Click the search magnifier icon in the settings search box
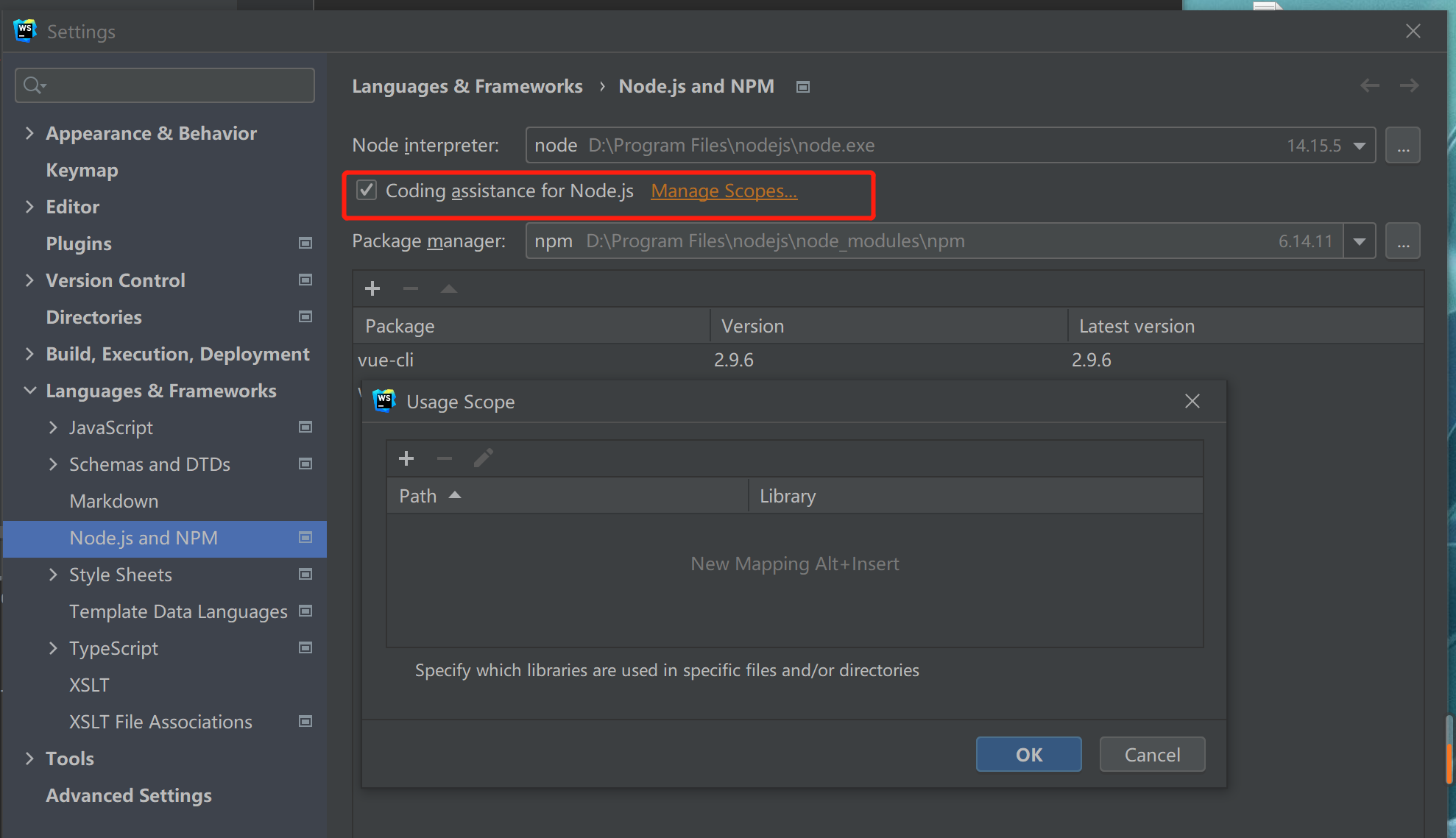1456x838 pixels. 32,85
